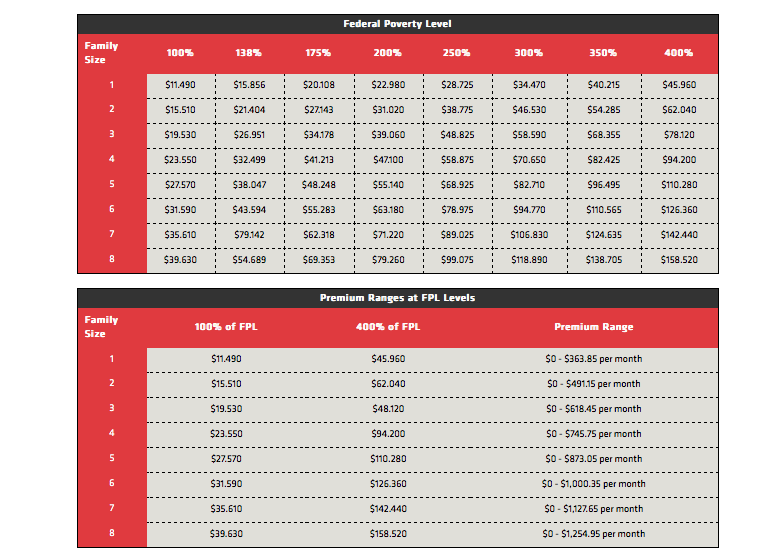The image size is (781, 557).
Task: Select the $79.142 value
Action: [249, 235]
